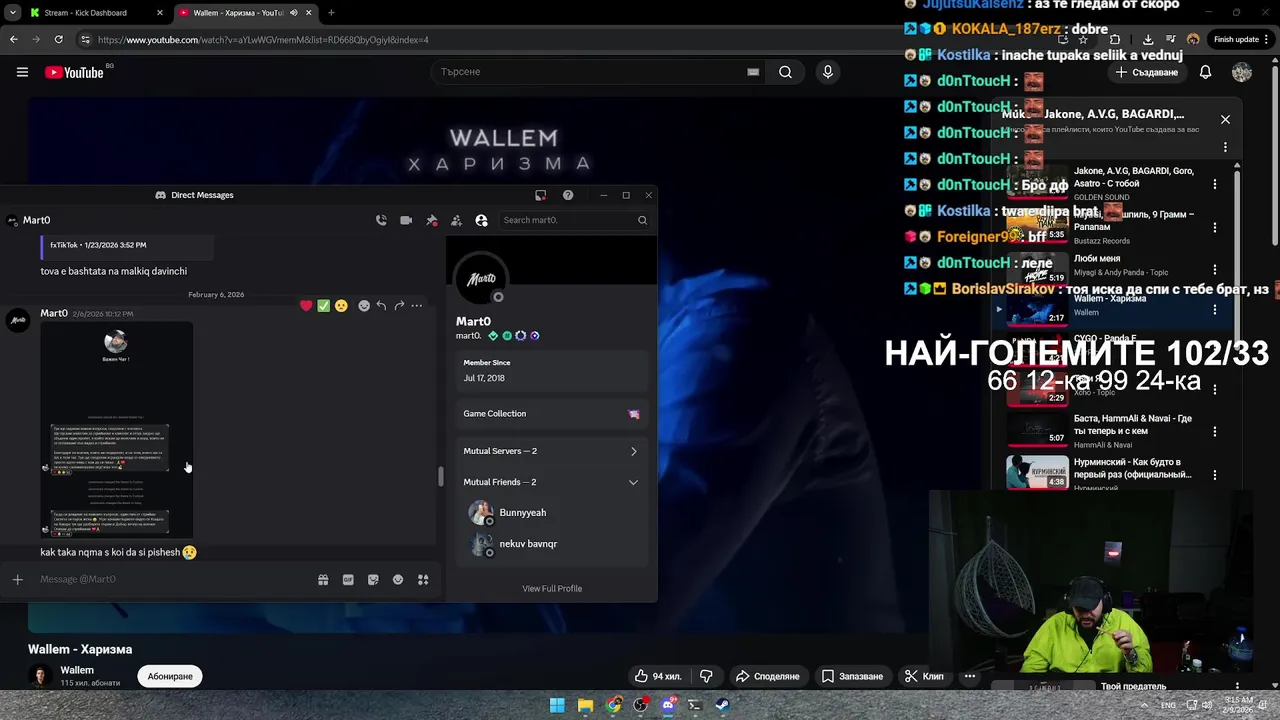This screenshot has height=720, width=1280.
Task: Open more video actions ellipsis
Action: (970, 677)
